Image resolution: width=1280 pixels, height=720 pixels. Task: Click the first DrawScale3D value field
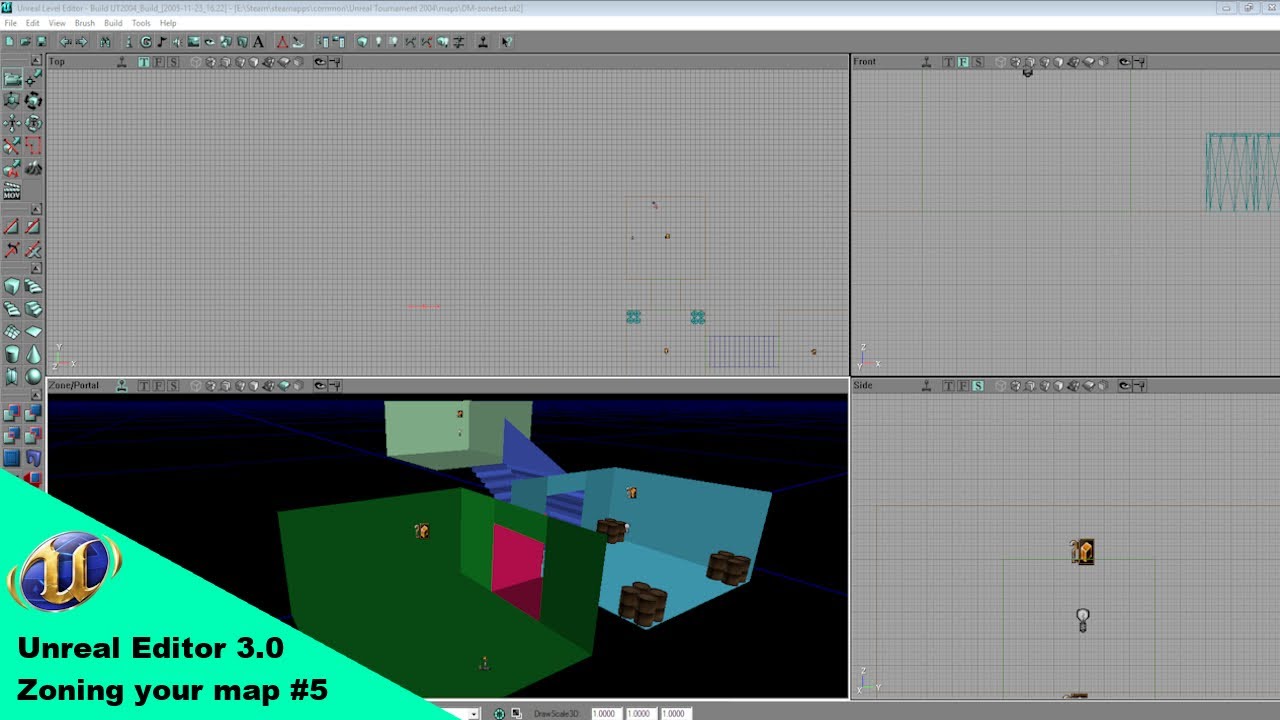pyautogui.click(x=605, y=713)
